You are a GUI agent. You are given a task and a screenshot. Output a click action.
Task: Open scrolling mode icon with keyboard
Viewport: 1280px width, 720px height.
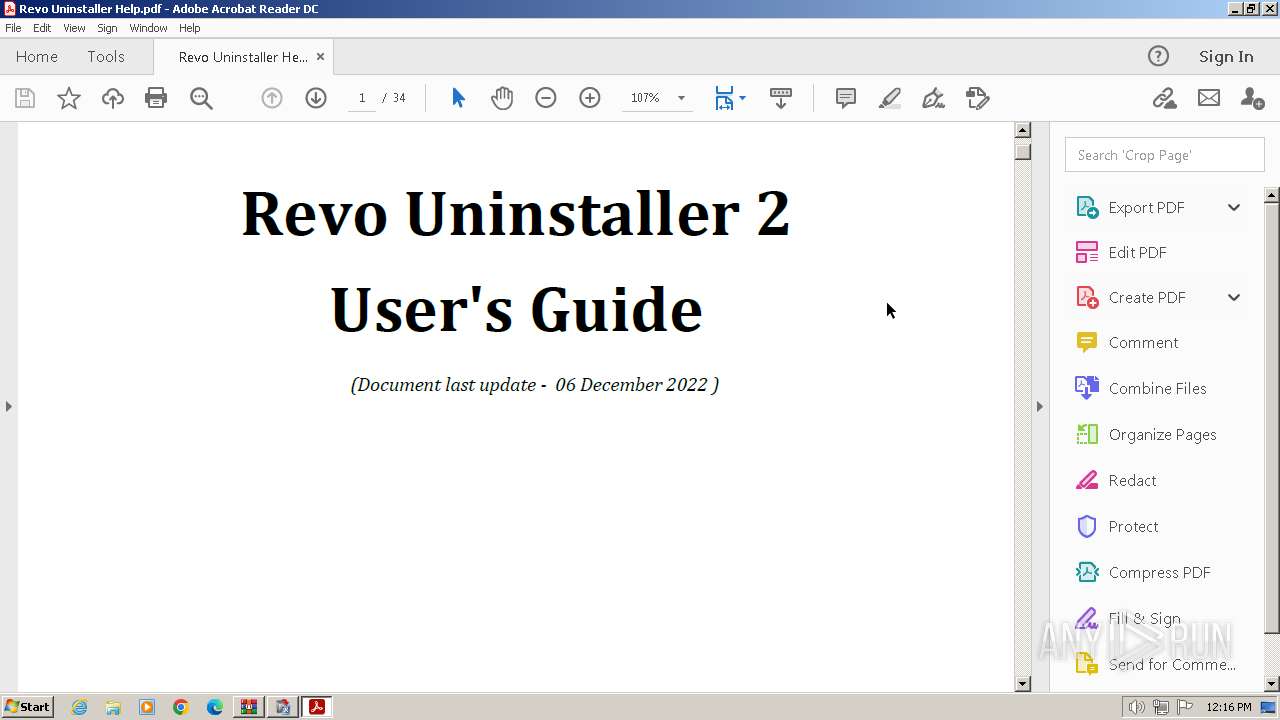pos(781,98)
